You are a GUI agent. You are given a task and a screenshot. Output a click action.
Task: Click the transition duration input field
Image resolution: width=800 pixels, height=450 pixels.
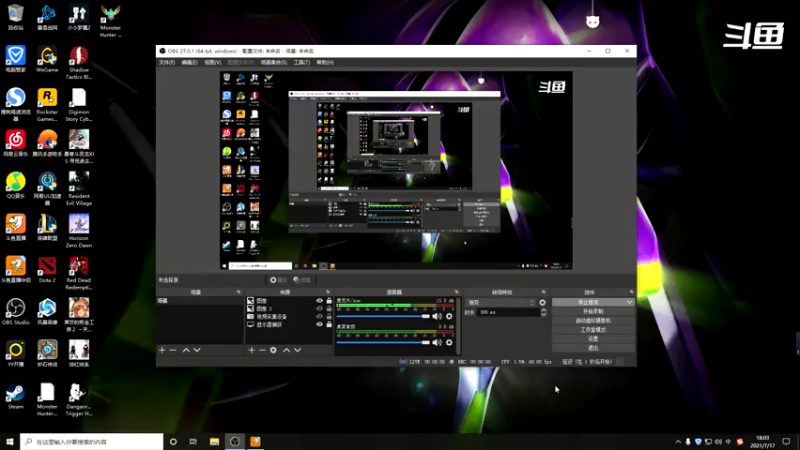click(x=508, y=312)
